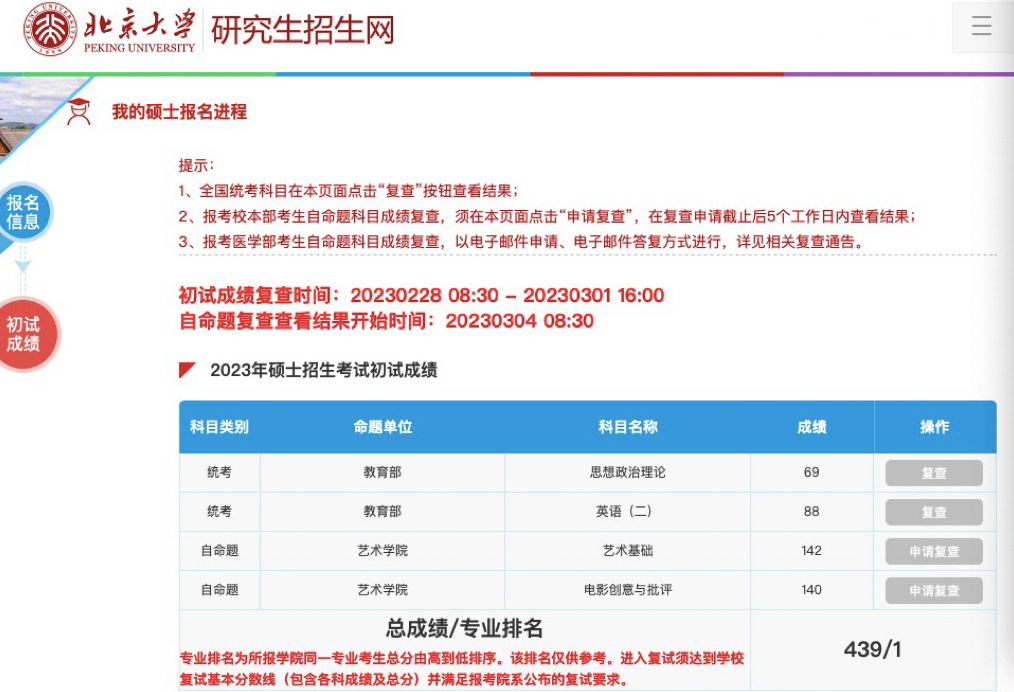Open the hamburger menu at top right

pos(981,26)
